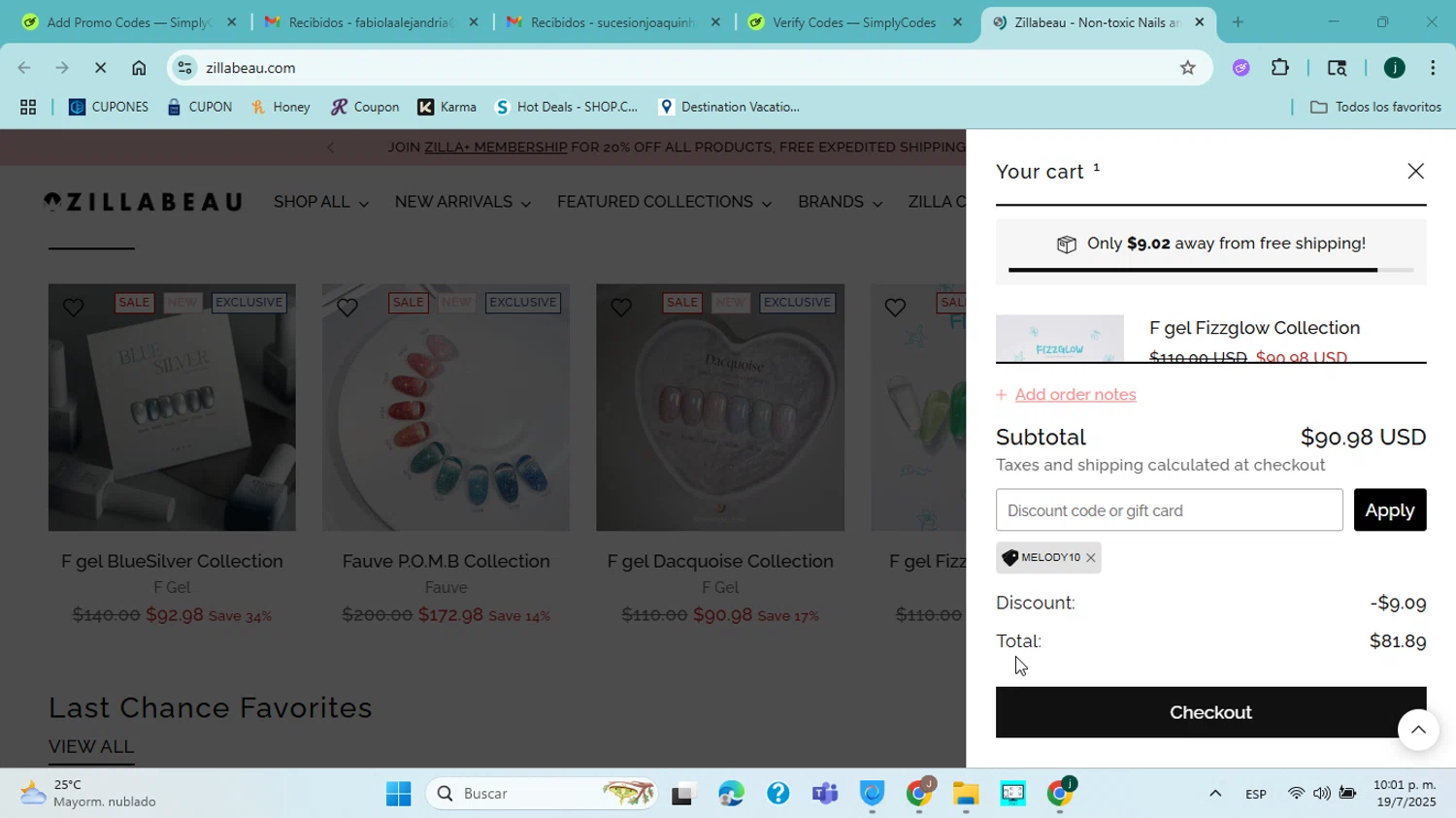
Task: Close the Zillabeau browser tab
Action: point(1199,22)
